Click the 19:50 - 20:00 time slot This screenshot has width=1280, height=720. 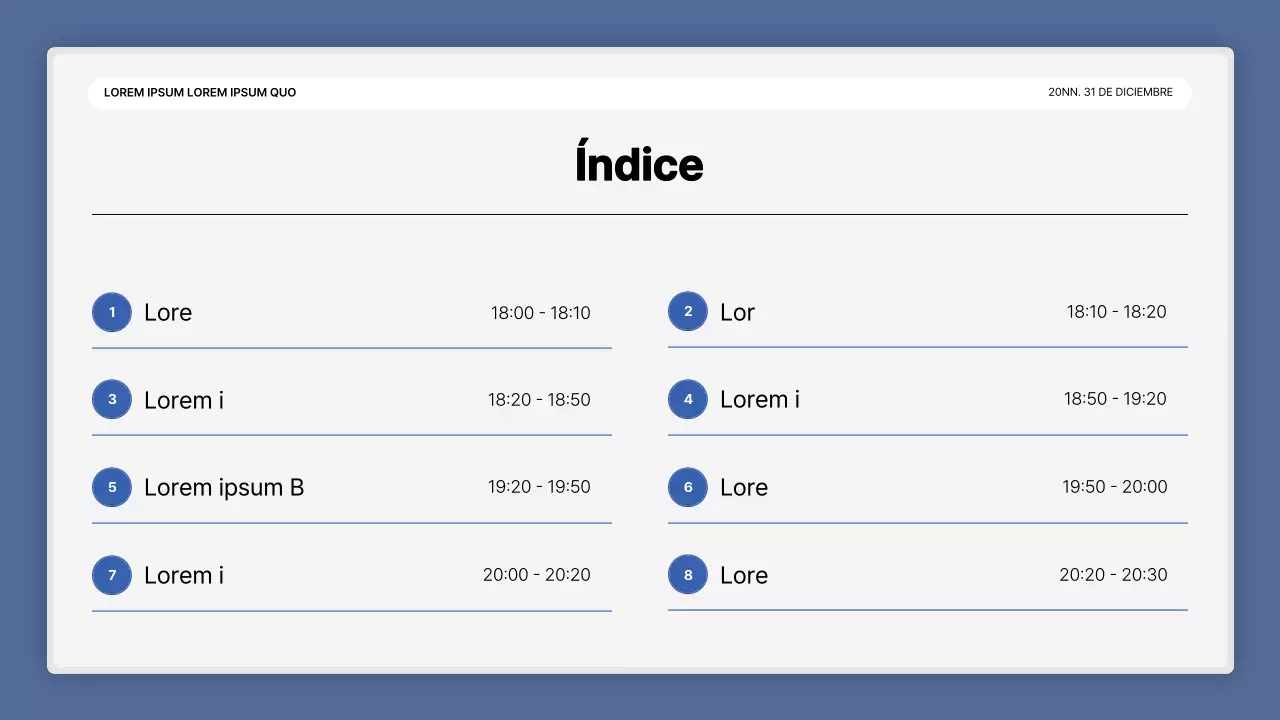point(1114,487)
